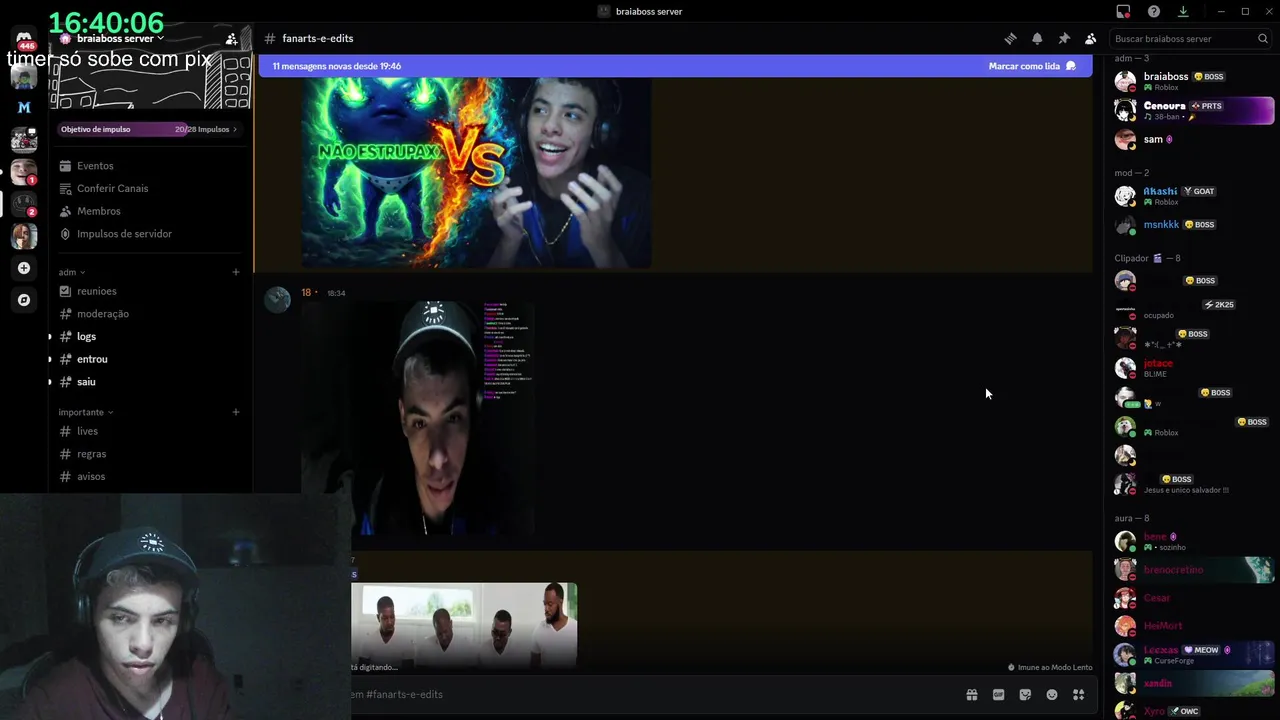Open the webcam face image from 18:34

tap(418, 419)
